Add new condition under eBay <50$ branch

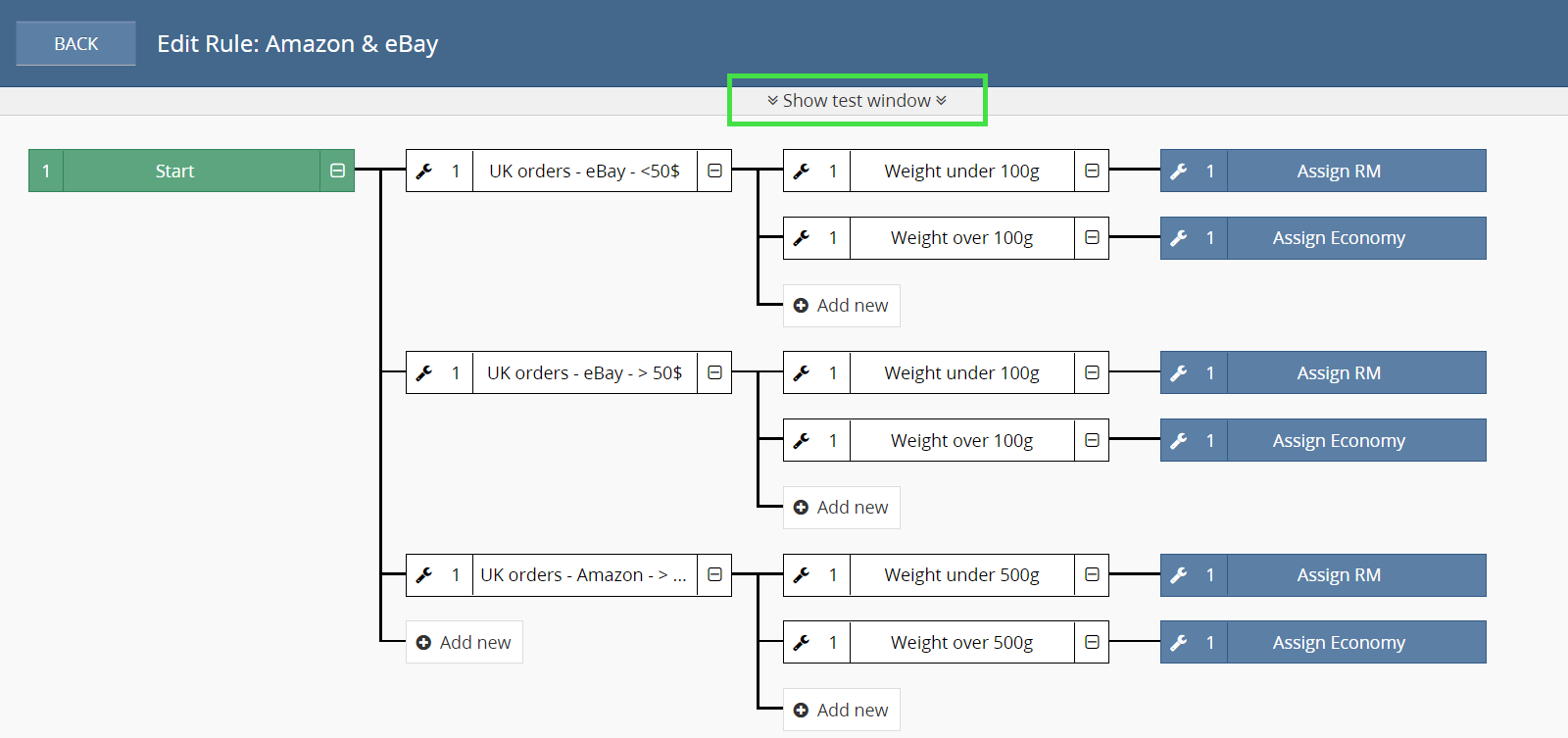[x=842, y=306]
